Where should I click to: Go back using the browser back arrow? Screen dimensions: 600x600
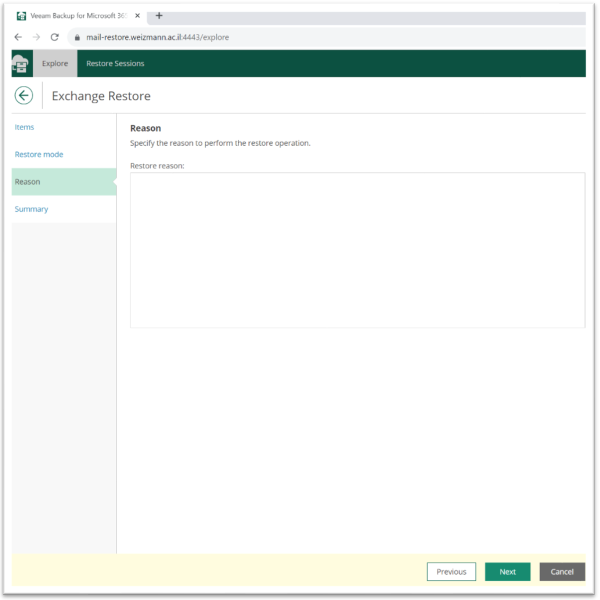click(18, 36)
